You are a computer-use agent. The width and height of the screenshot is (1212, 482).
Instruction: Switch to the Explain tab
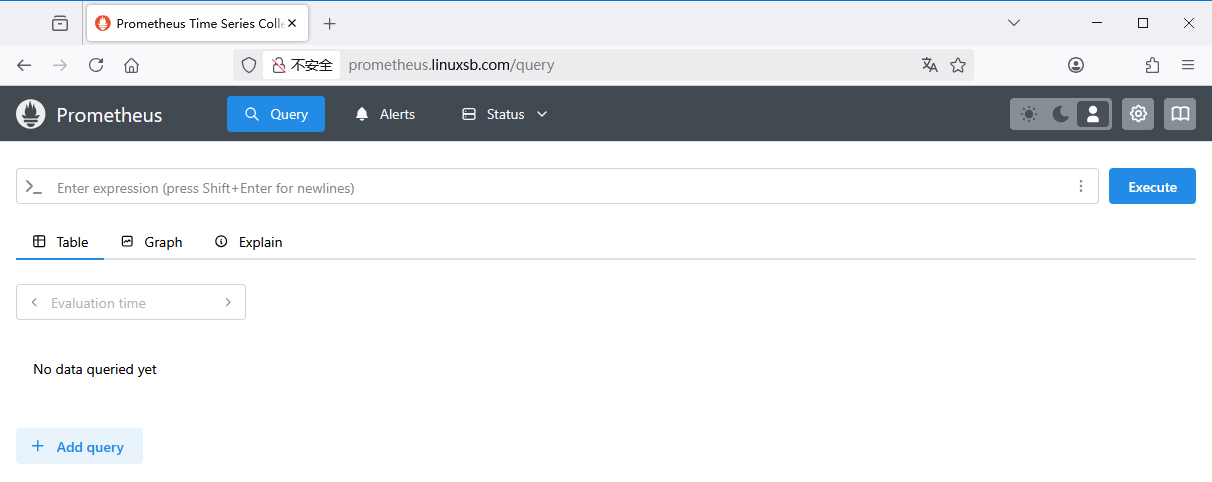(249, 242)
